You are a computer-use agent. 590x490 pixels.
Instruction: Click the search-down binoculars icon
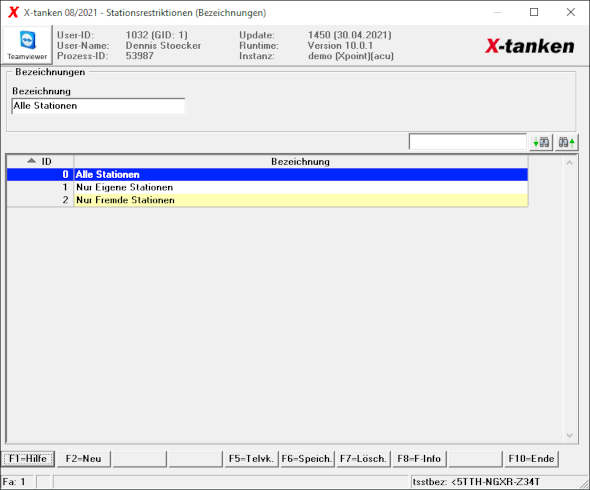[541, 142]
